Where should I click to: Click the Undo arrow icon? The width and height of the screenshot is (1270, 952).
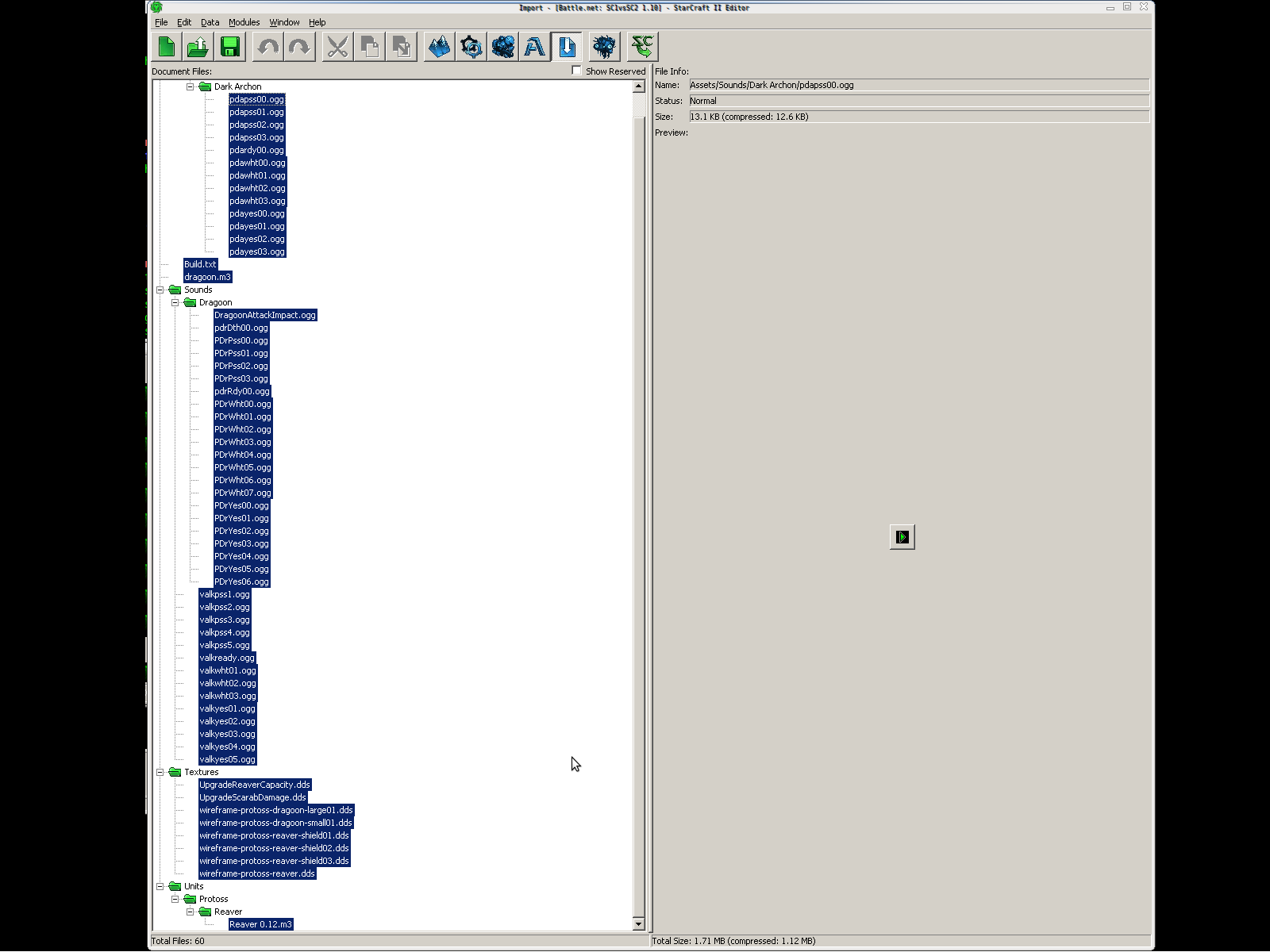tap(267, 48)
